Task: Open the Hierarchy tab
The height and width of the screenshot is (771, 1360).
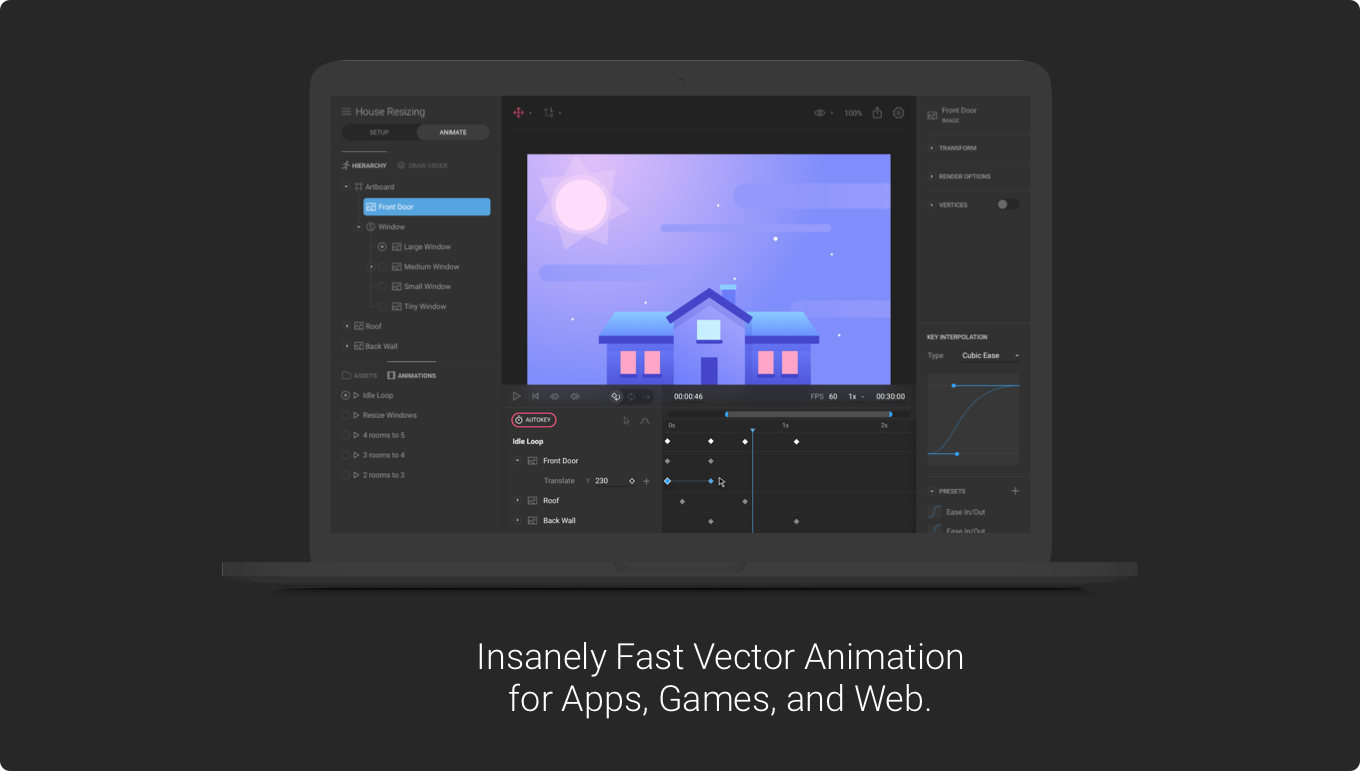Action: (x=364, y=165)
